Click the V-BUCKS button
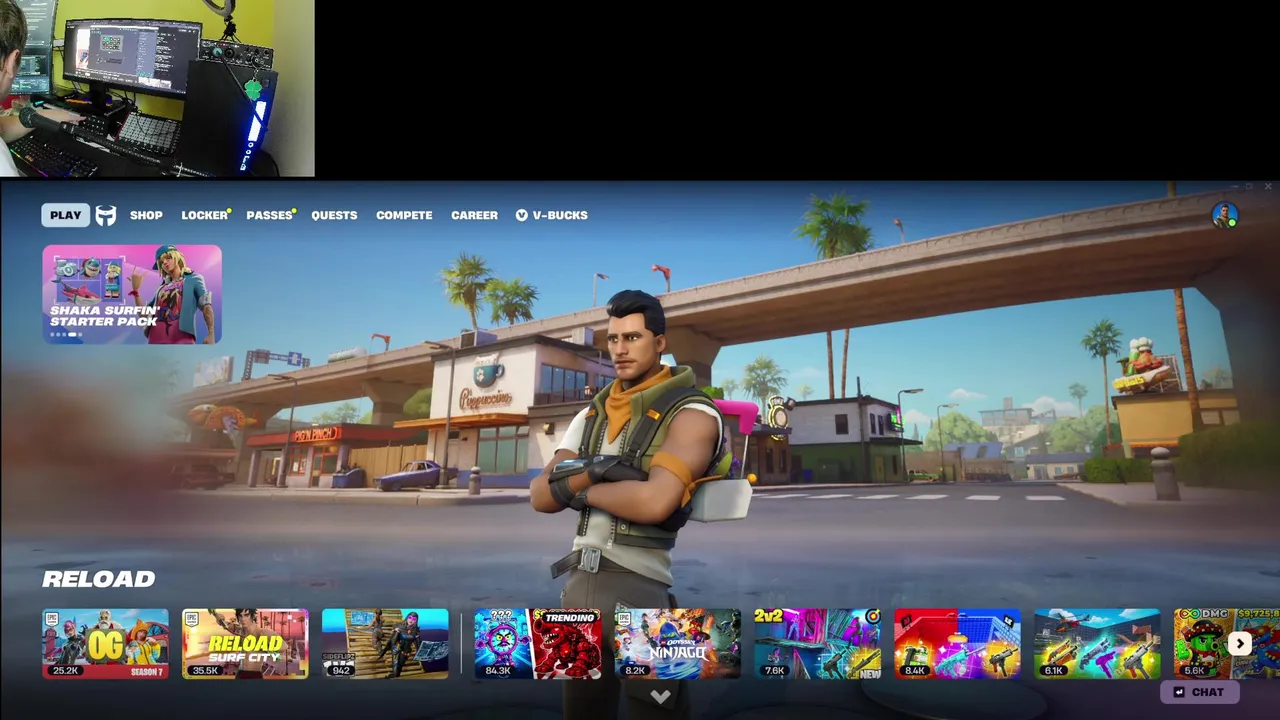Image resolution: width=1280 pixels, height=720 pixels. pos(551,215)
